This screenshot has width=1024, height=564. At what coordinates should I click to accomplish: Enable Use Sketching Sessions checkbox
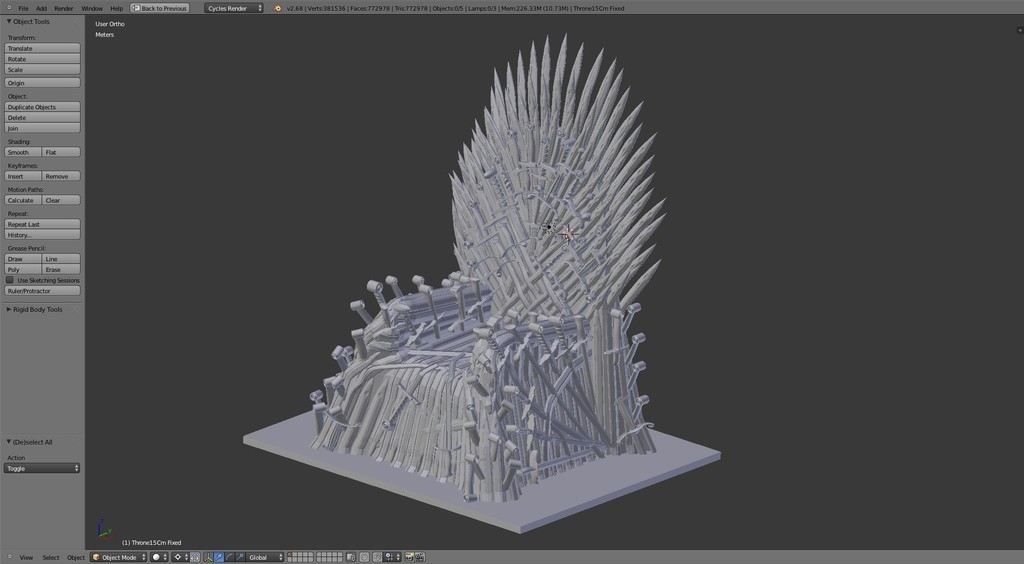pos(10,280)
